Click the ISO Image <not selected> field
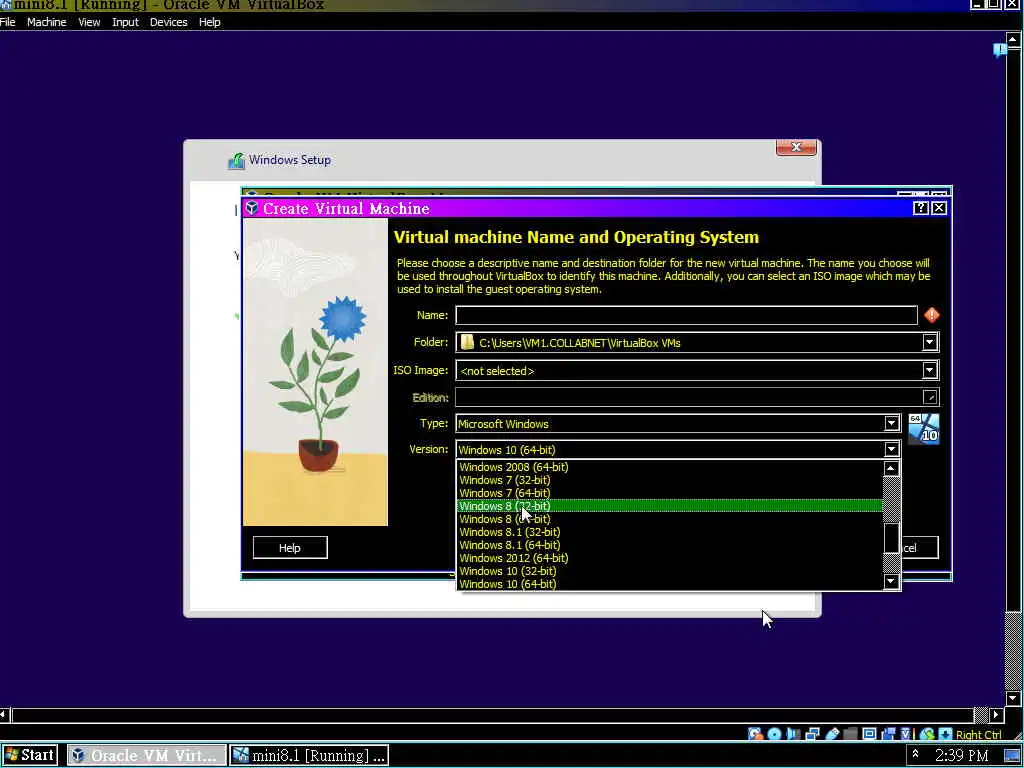 [697, 370]
